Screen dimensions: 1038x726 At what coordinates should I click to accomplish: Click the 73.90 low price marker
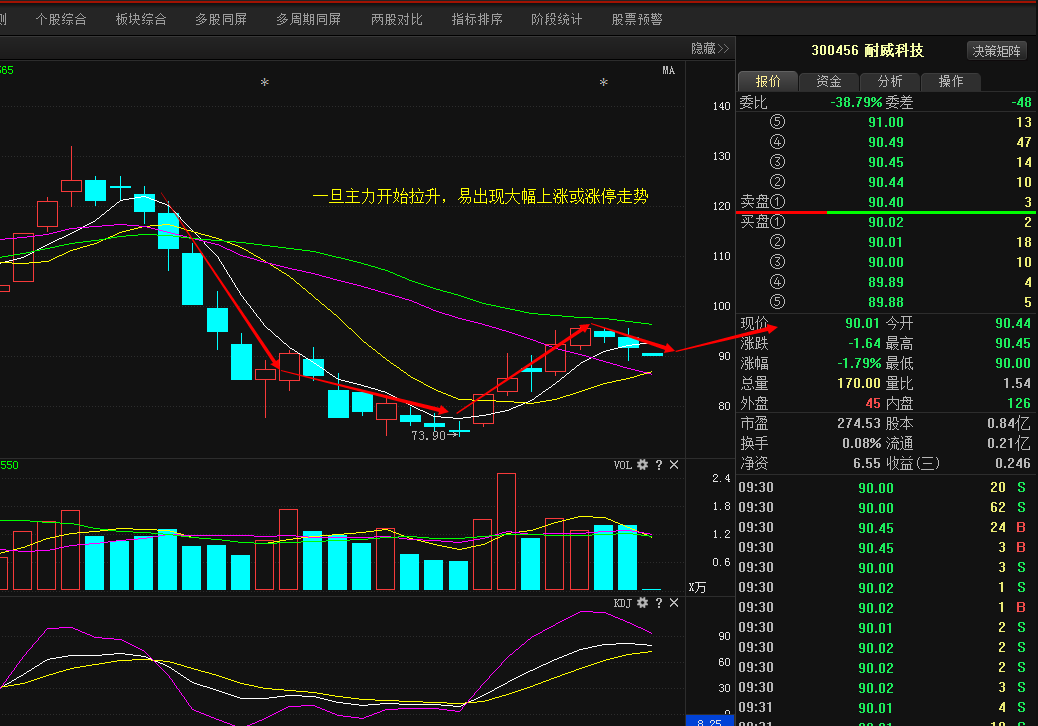(x=428, y=436)
